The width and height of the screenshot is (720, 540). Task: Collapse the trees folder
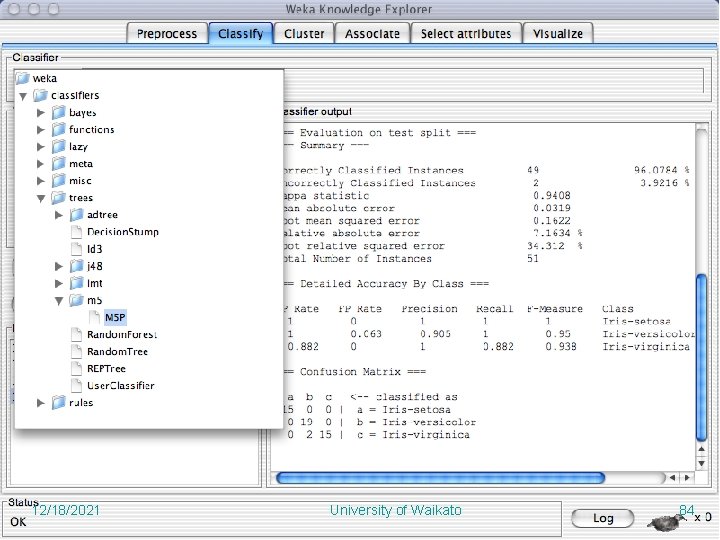click(41, 198)
